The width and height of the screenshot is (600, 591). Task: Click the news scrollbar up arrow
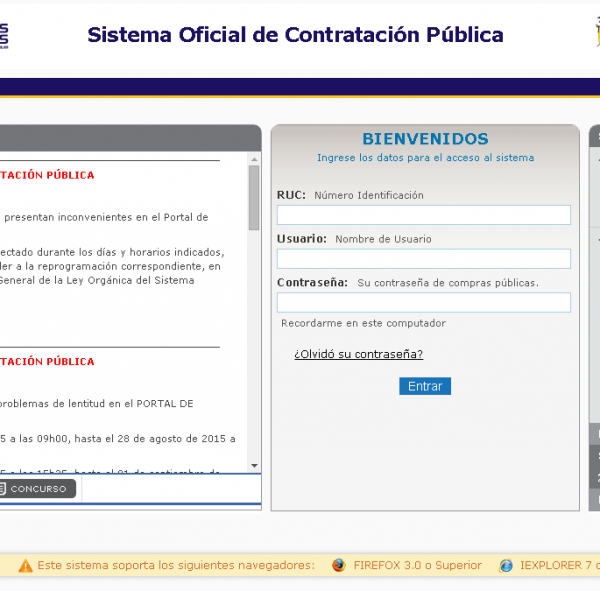(x=254, y=158)
